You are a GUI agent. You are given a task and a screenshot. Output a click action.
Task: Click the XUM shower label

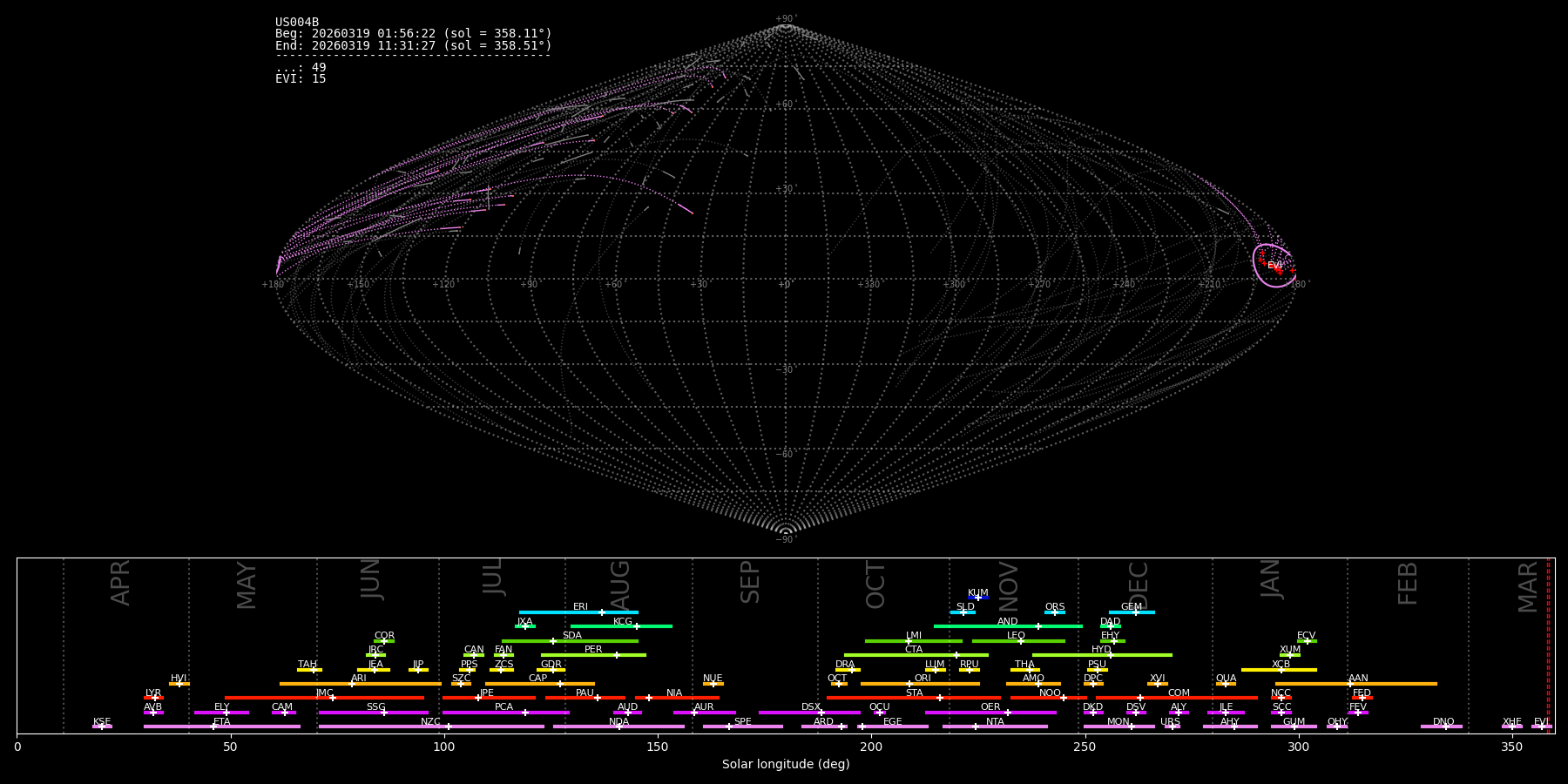[x=1290, y=650]
